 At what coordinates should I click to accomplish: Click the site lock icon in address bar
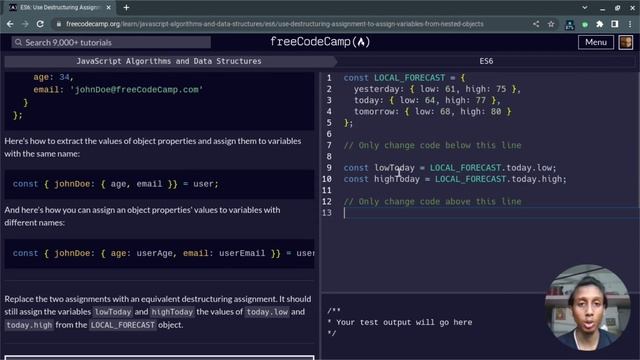click(59, 24)
